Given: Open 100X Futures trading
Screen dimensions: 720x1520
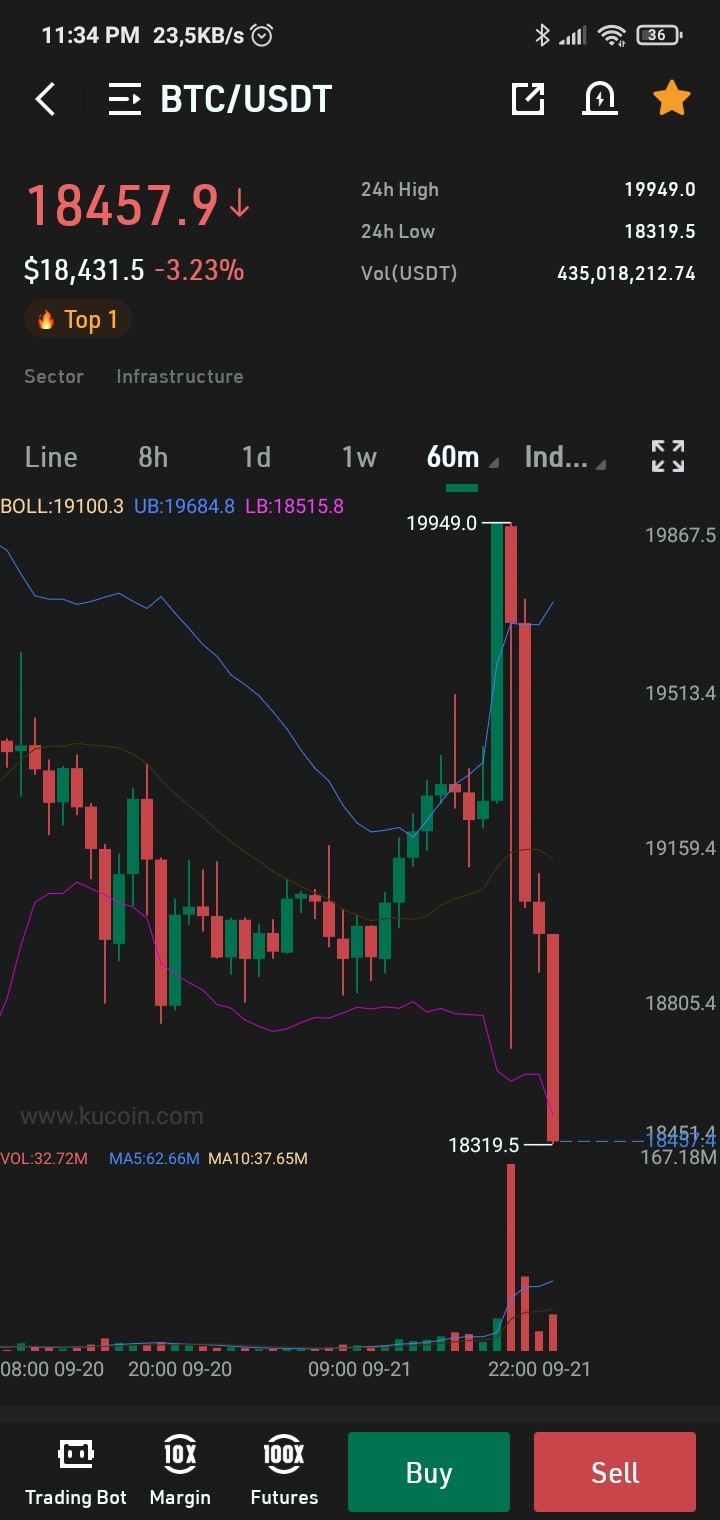Looking at the screenshot, I should pos(284,1472).
